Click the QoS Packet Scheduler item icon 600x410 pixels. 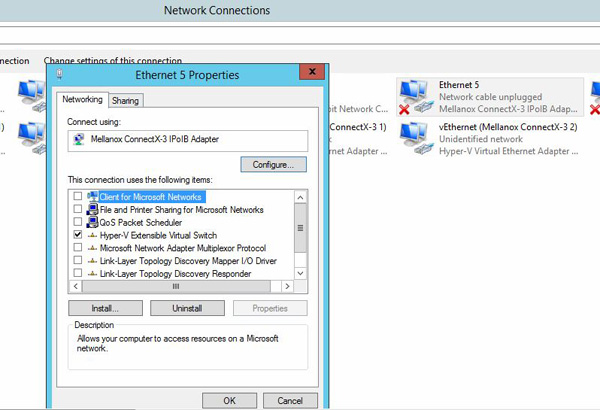92,222
